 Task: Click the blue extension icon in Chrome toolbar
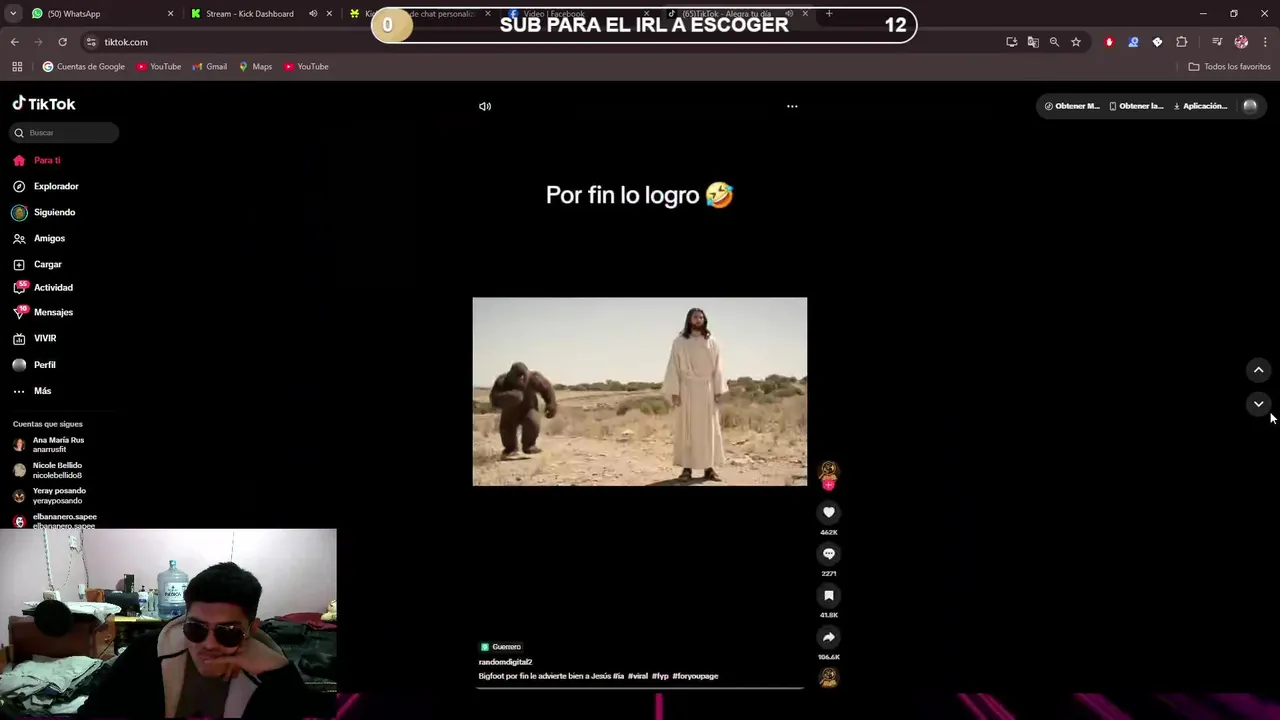[x=1133, y=42]
